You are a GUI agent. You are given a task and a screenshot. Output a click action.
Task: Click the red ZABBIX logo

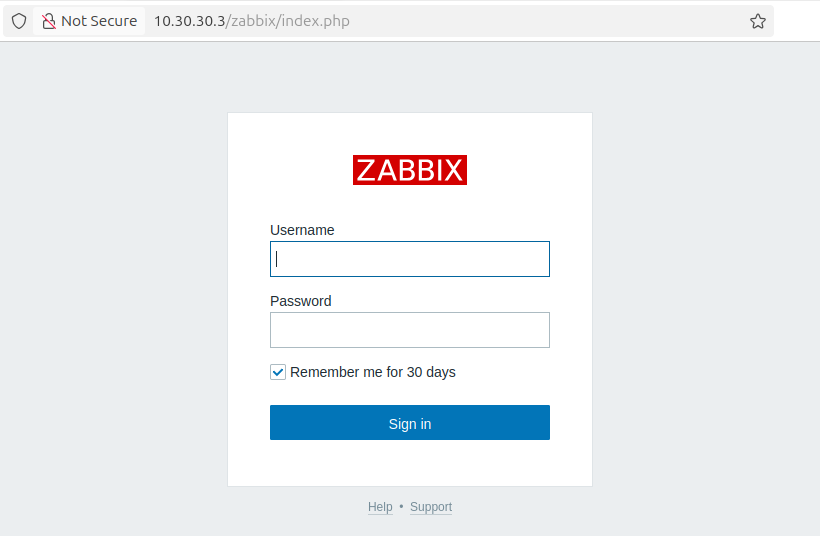410,170
